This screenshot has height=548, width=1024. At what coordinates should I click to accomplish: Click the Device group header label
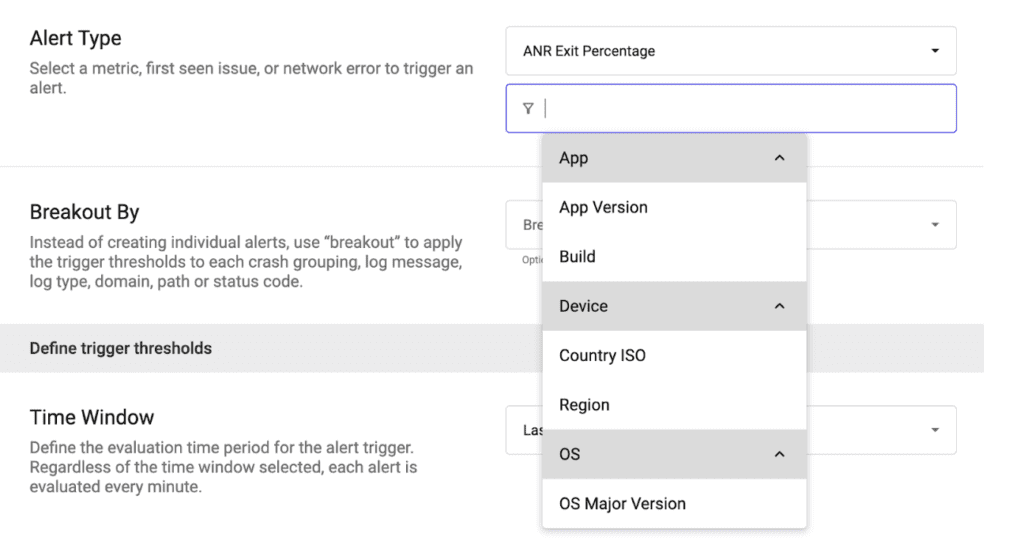583,306
